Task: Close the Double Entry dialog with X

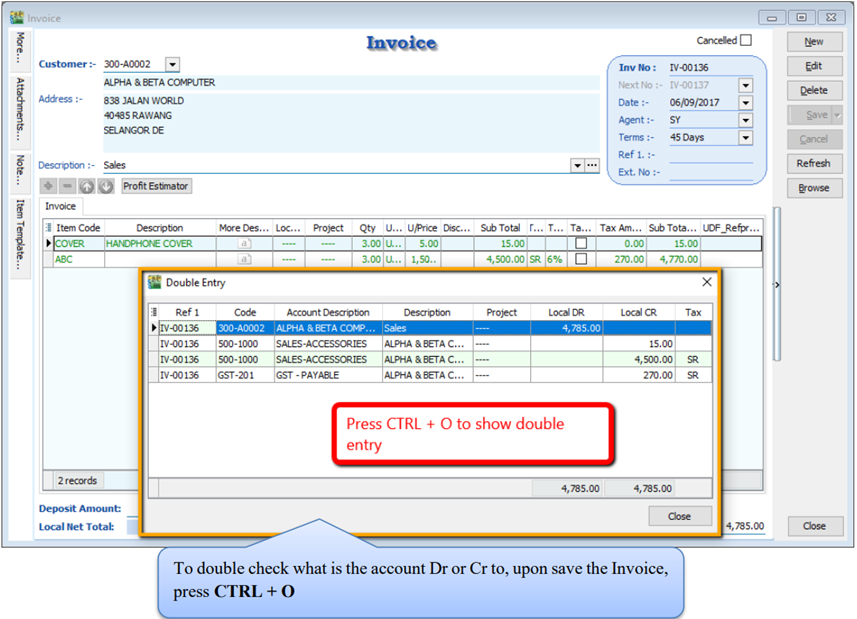Action: [x=707, y=283]
